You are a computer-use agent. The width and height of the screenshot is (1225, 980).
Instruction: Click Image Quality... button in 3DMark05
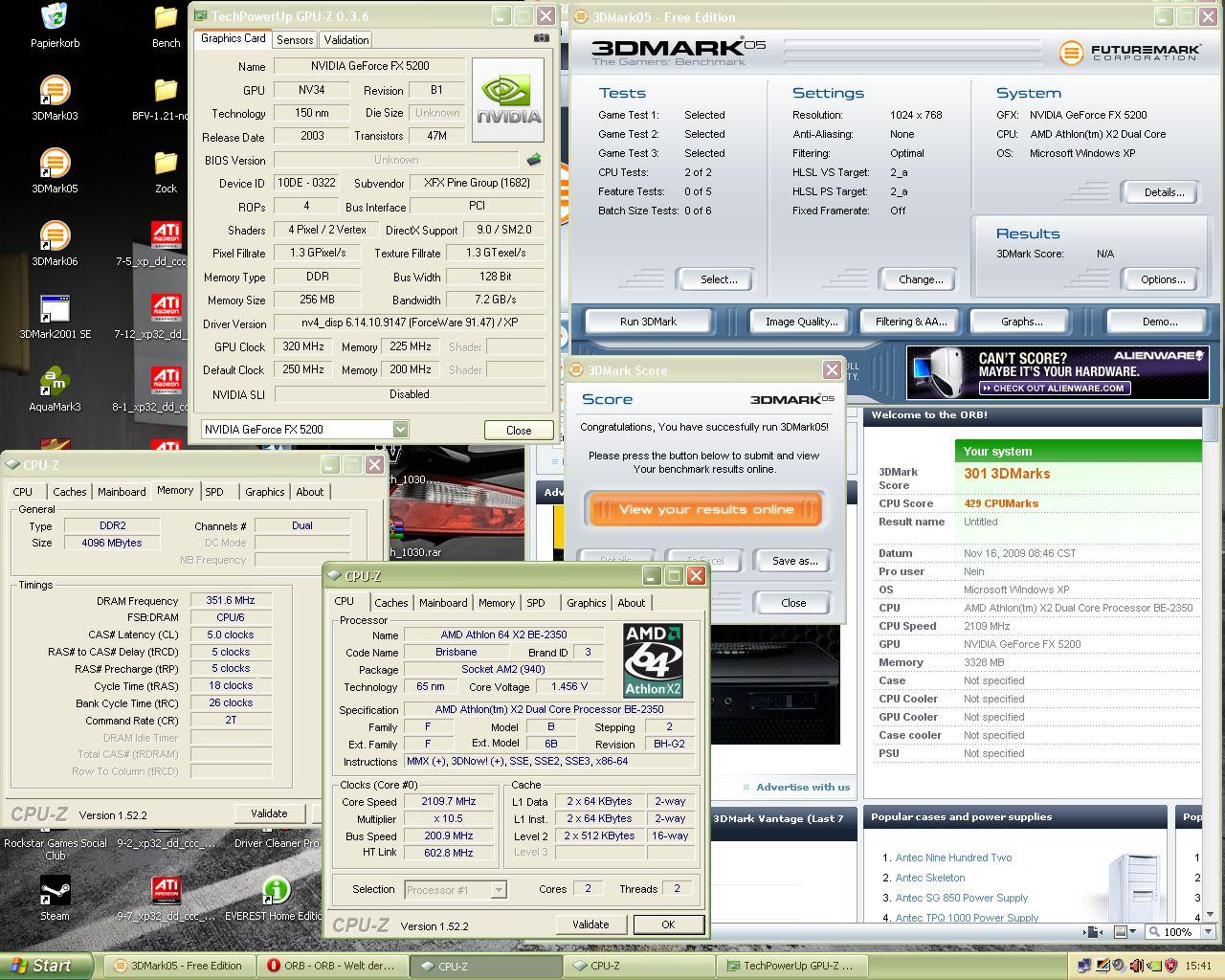[x=801, y=322]
